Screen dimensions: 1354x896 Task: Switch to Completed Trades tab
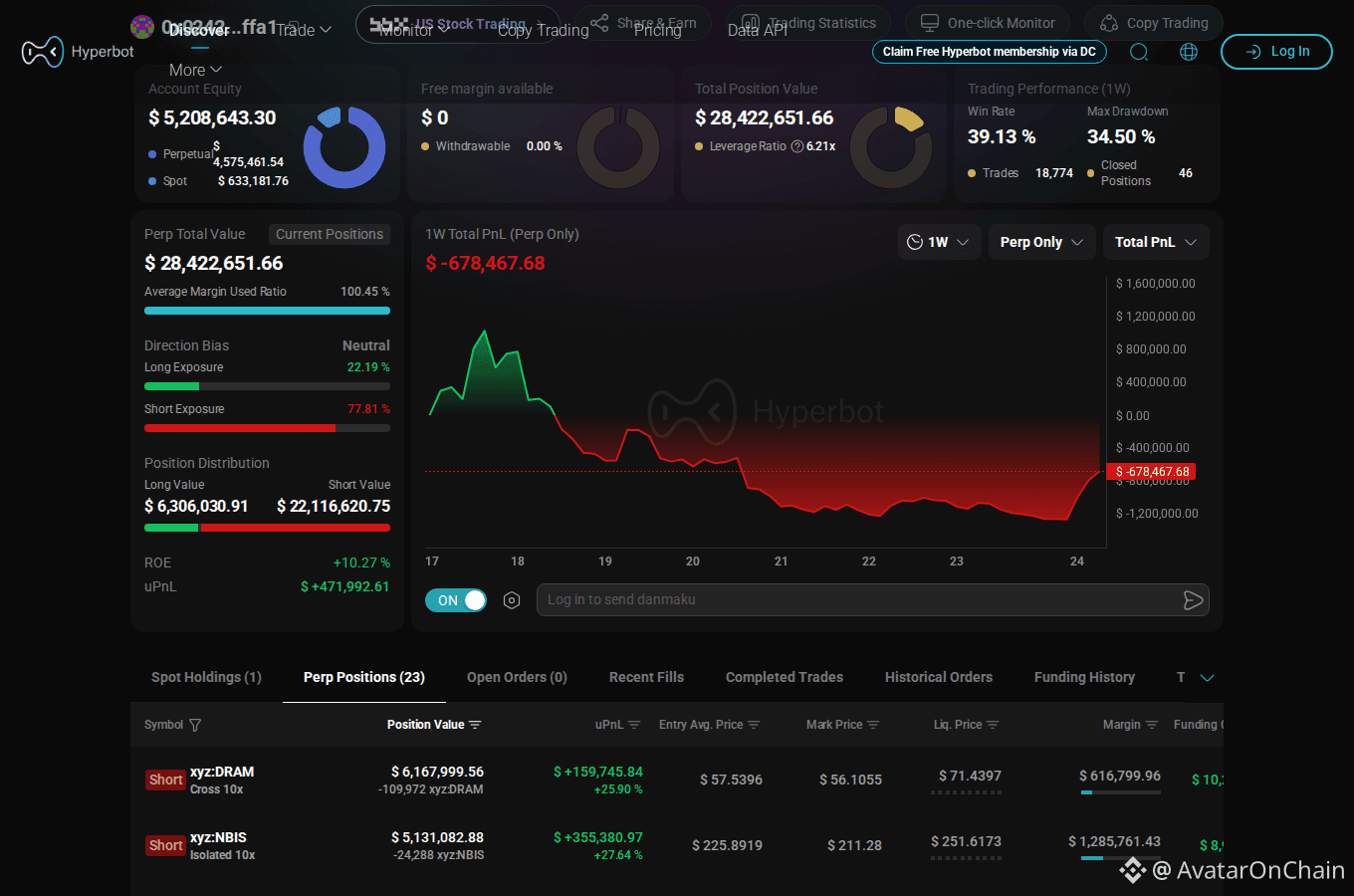coord(785,677)
